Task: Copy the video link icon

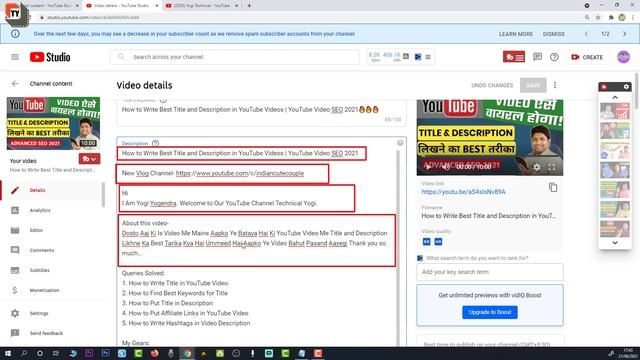Action: 553,187
